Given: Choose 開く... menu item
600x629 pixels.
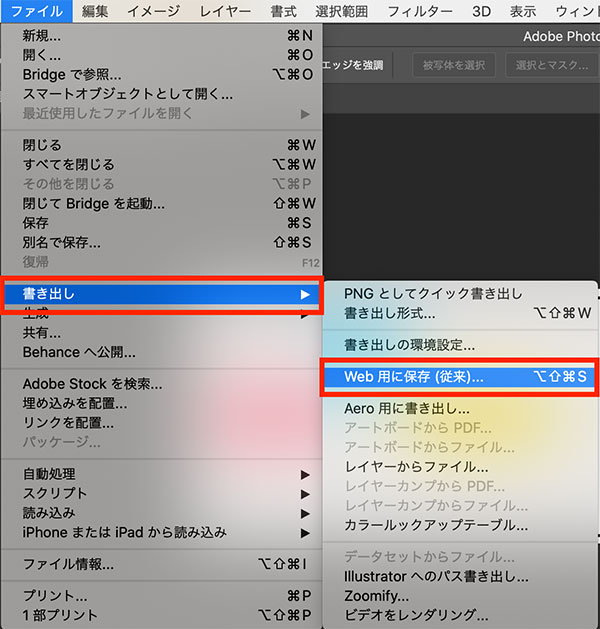Looking at the screenshot, I should point(162,55).
